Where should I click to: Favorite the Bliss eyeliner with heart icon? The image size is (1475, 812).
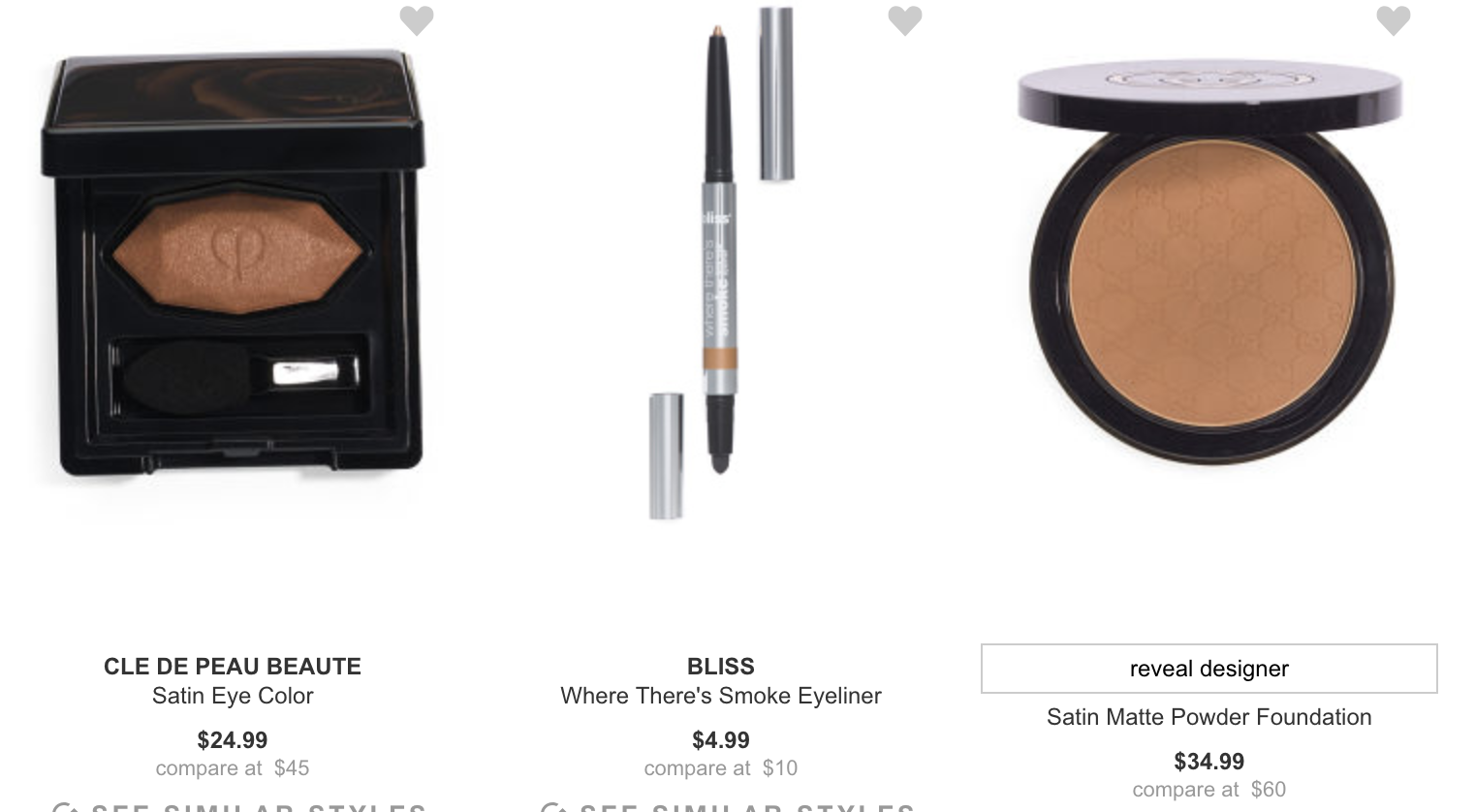[x=905, y=20]
